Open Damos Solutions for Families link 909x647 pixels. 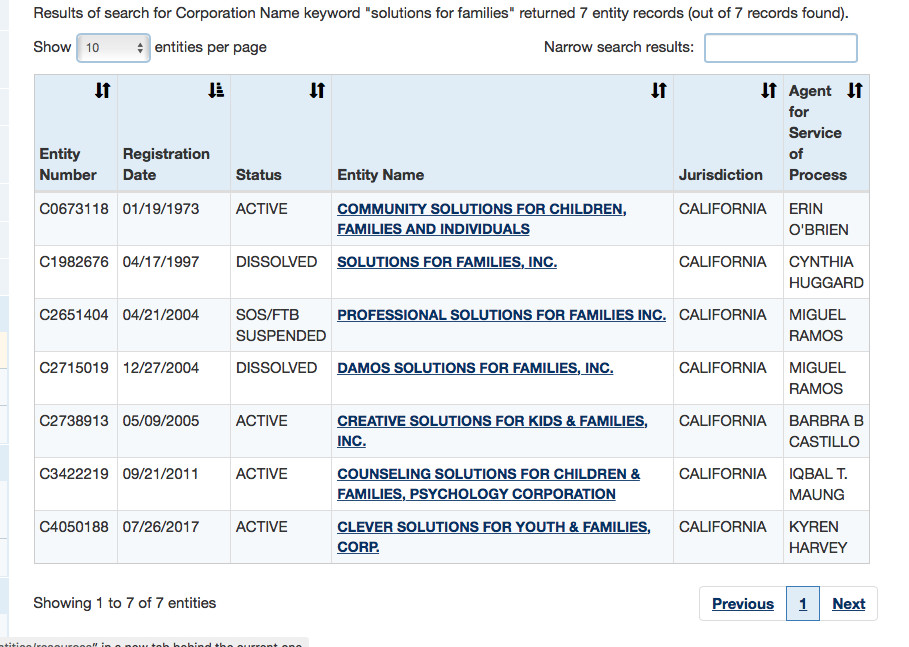point(475,368)
